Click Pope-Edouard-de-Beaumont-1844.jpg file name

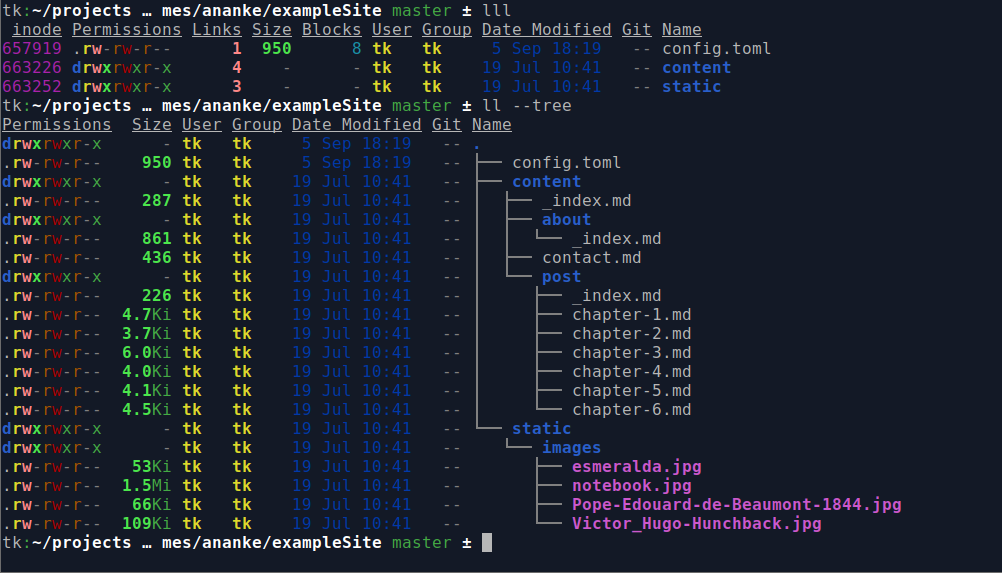click(x=736, y=505)
